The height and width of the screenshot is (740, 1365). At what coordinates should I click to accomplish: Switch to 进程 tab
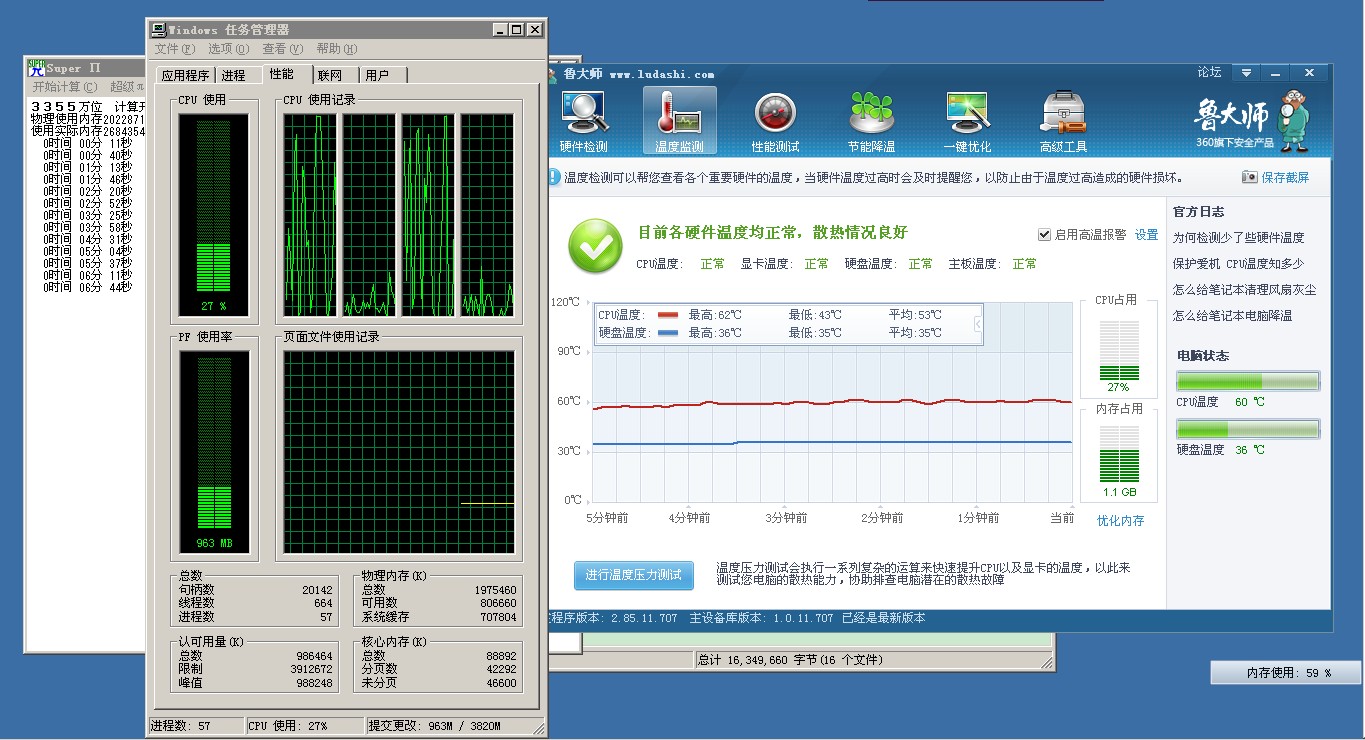pos(234,75)
